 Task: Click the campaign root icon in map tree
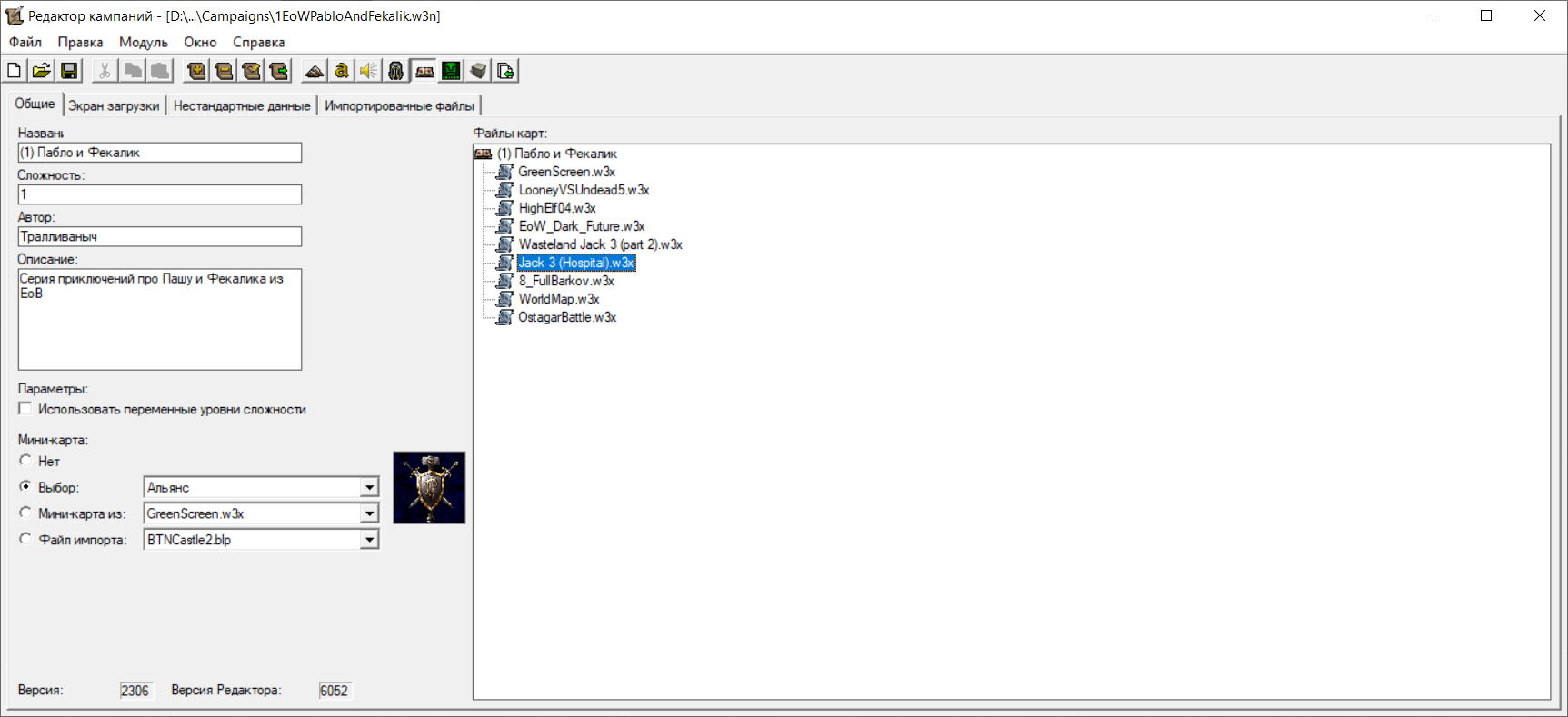click(484, 154)
